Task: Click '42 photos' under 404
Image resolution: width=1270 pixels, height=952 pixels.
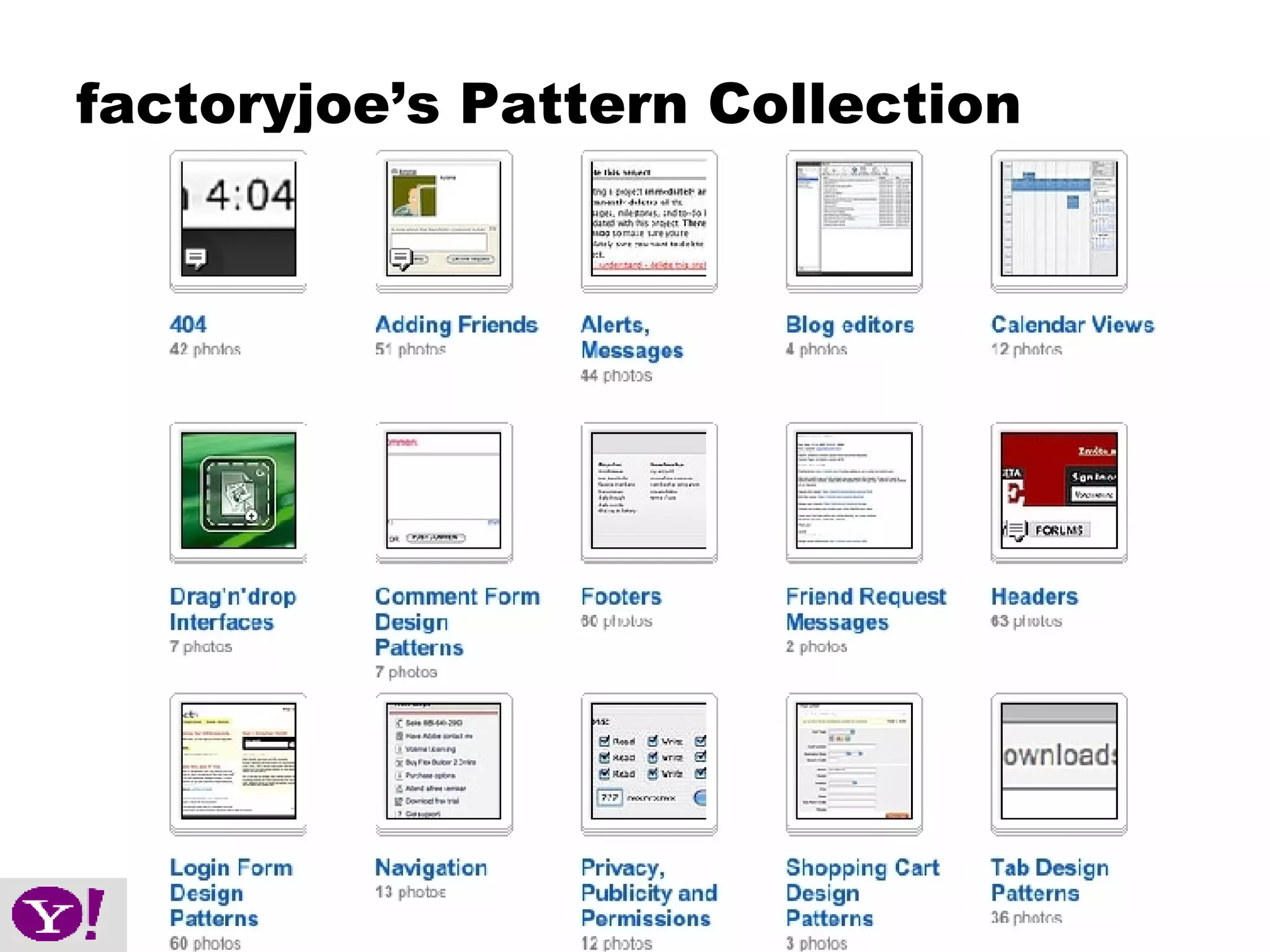Action: 205,350
